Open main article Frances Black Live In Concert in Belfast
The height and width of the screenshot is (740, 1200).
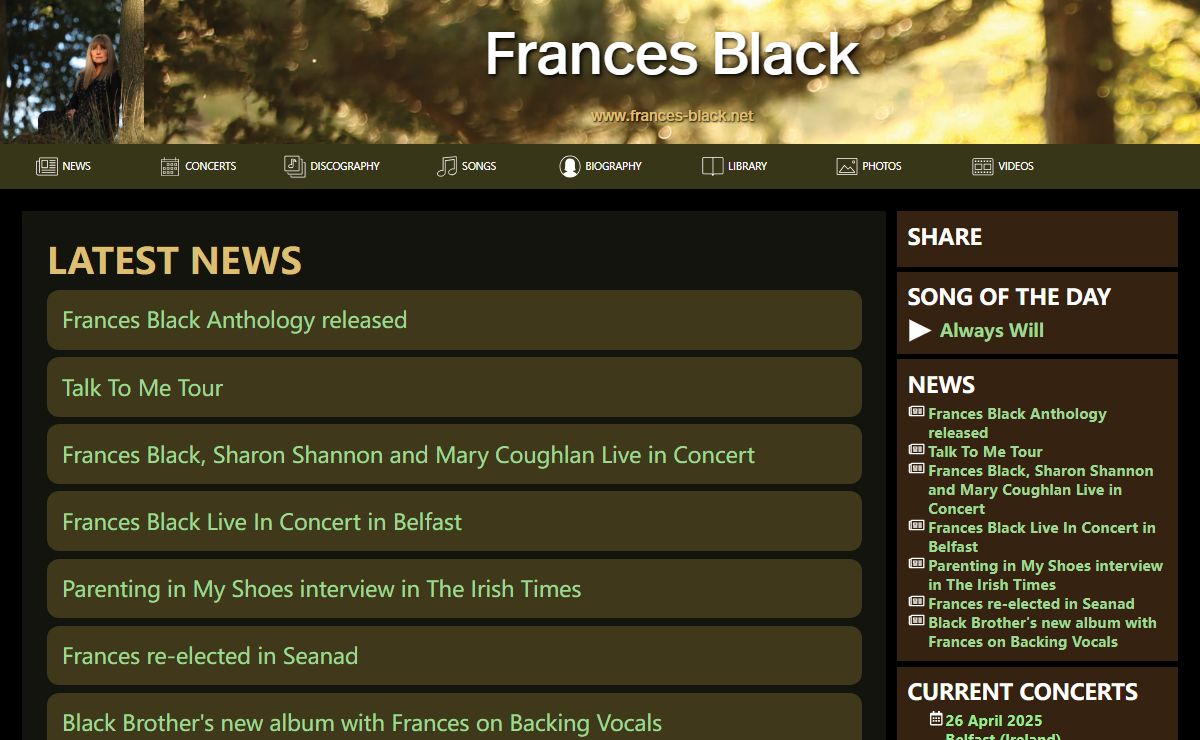(x=454, y=521)
